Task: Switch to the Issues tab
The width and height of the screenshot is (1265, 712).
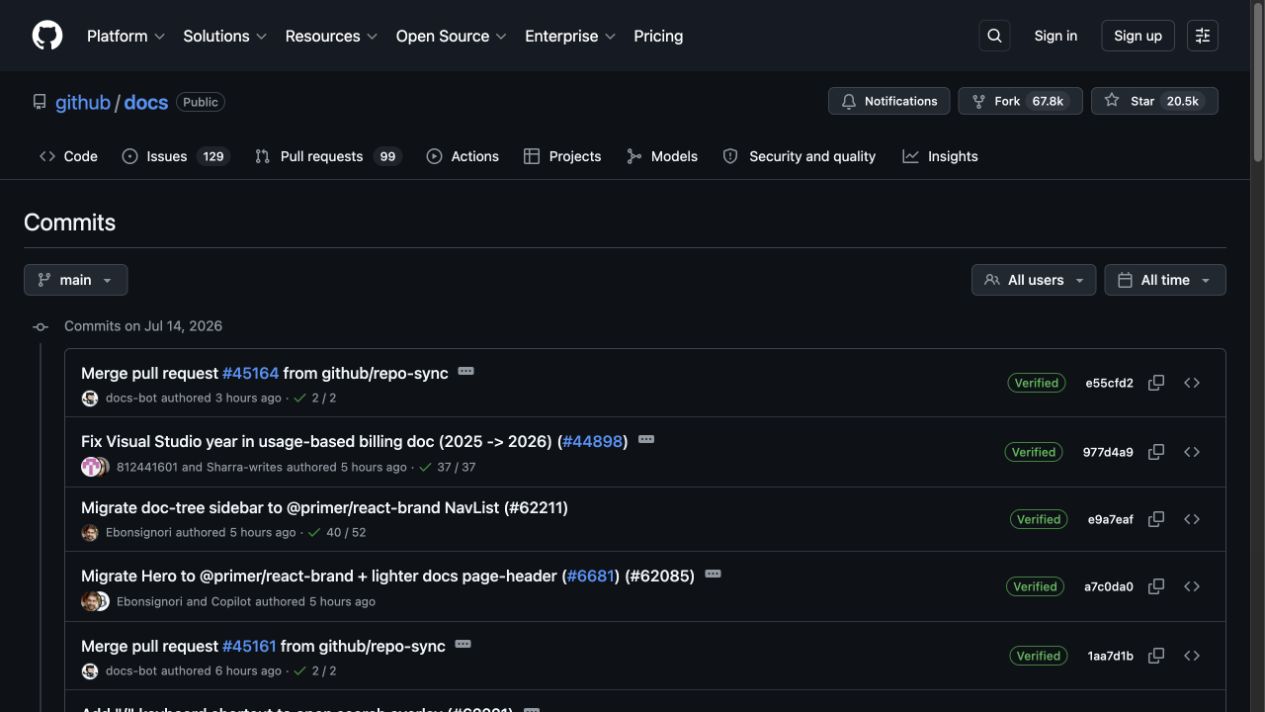Action: (176, 156)
